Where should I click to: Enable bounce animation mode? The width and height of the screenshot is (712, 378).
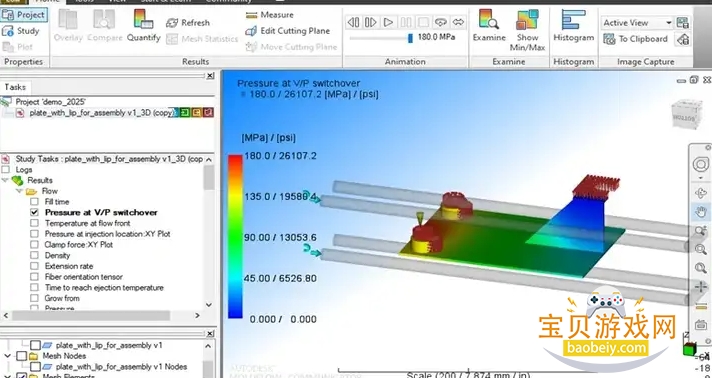[459, 22]
